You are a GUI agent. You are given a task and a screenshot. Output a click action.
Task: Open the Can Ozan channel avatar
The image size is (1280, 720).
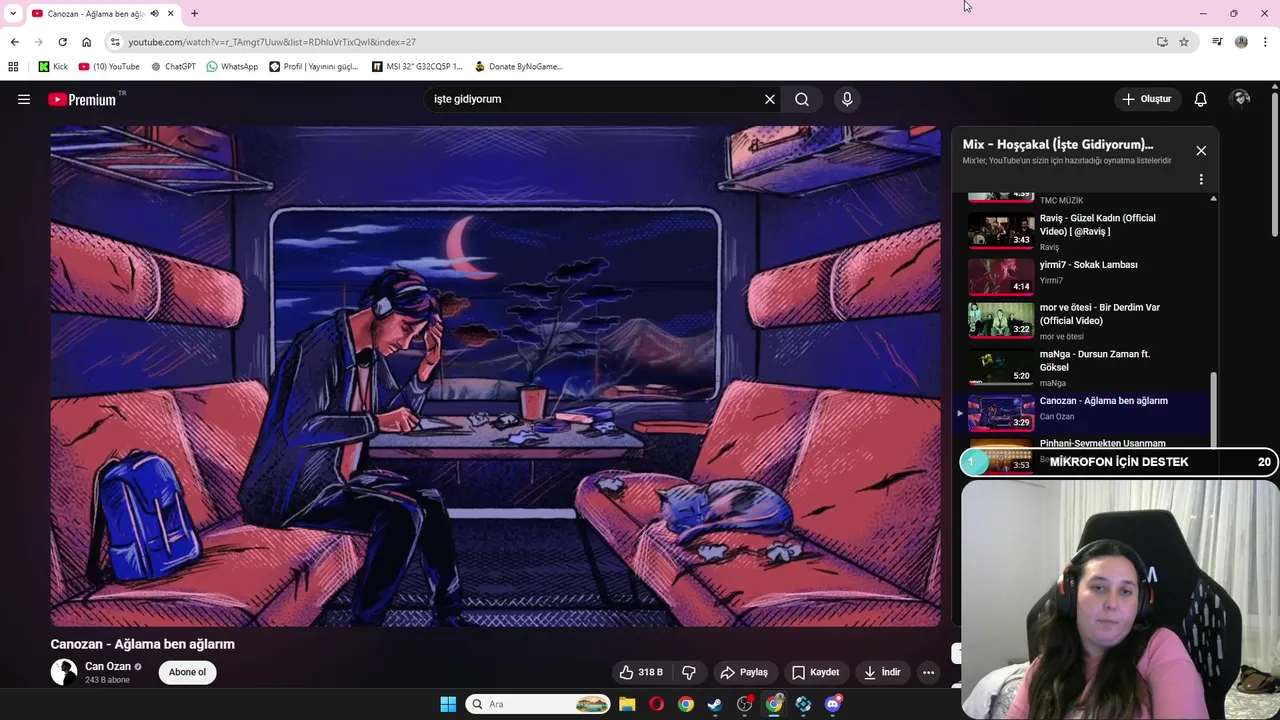click(64, 672)
